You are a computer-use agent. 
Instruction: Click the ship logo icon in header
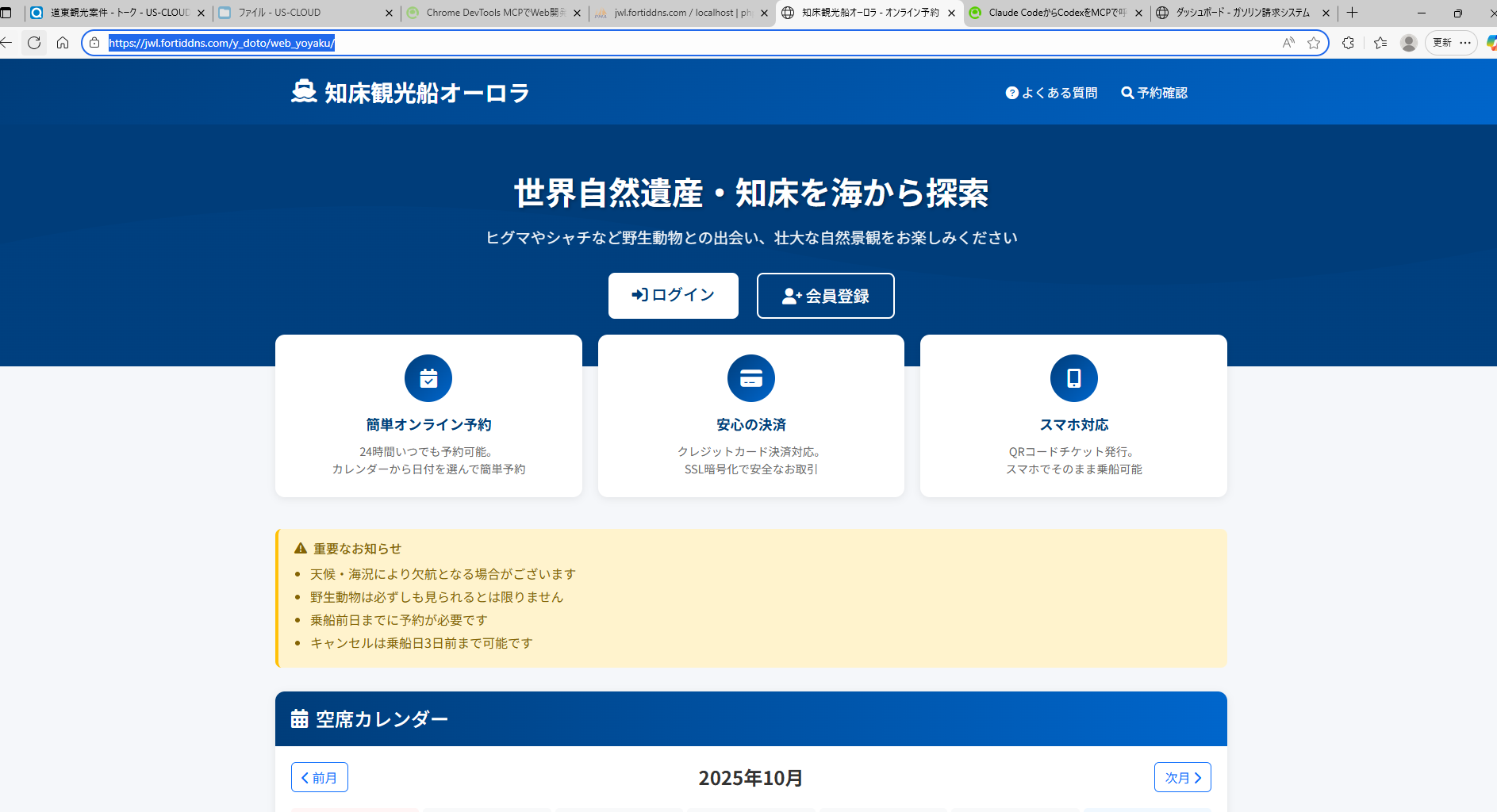pyautogui.click(x=303, y=92)
